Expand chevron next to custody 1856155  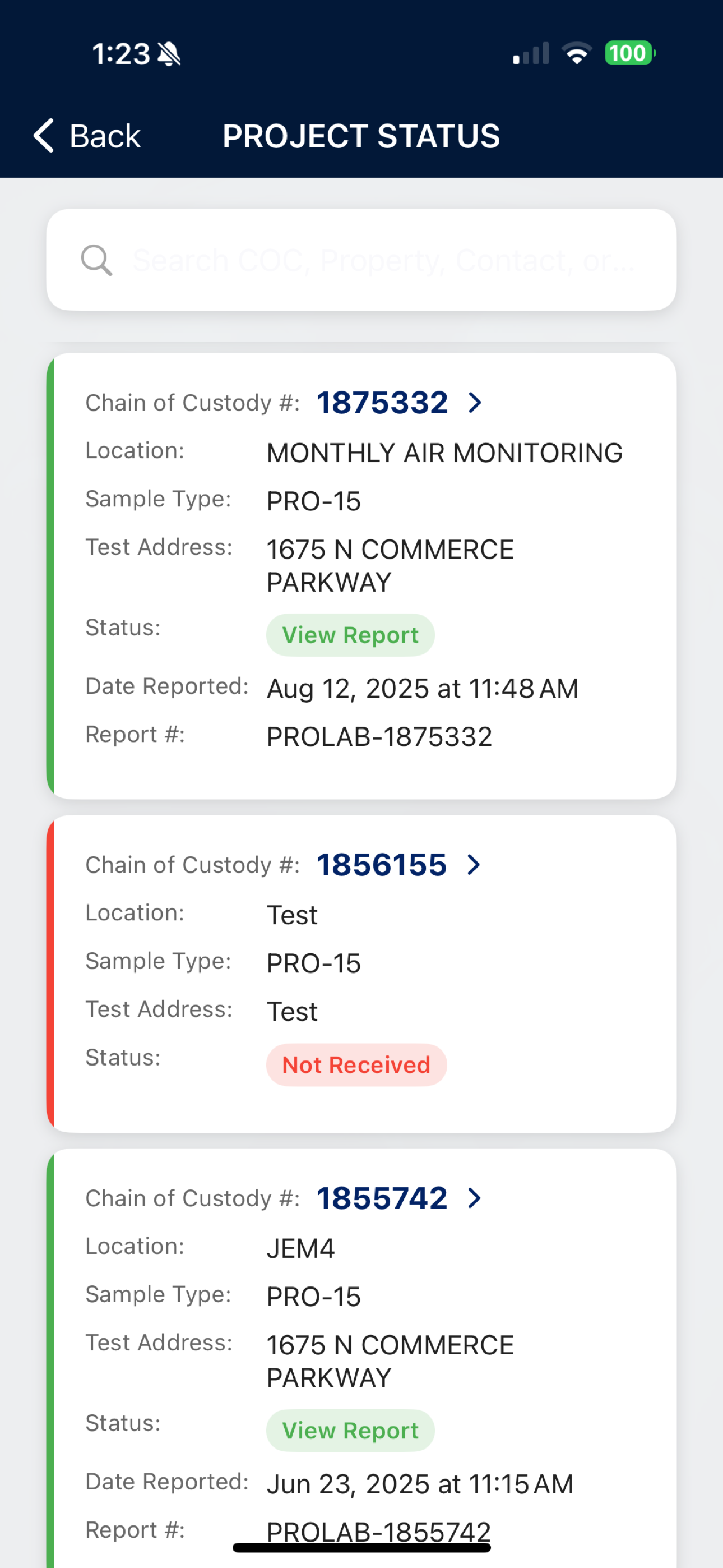click(474, 864)
